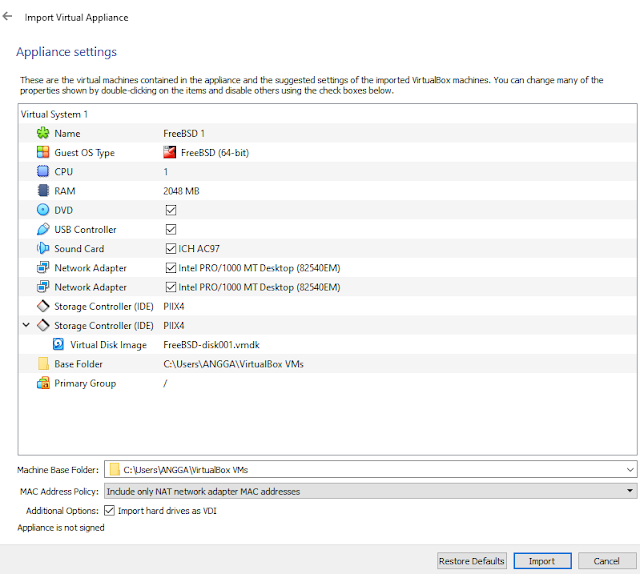Click icon of Intel adapter row above IDE

43,287
